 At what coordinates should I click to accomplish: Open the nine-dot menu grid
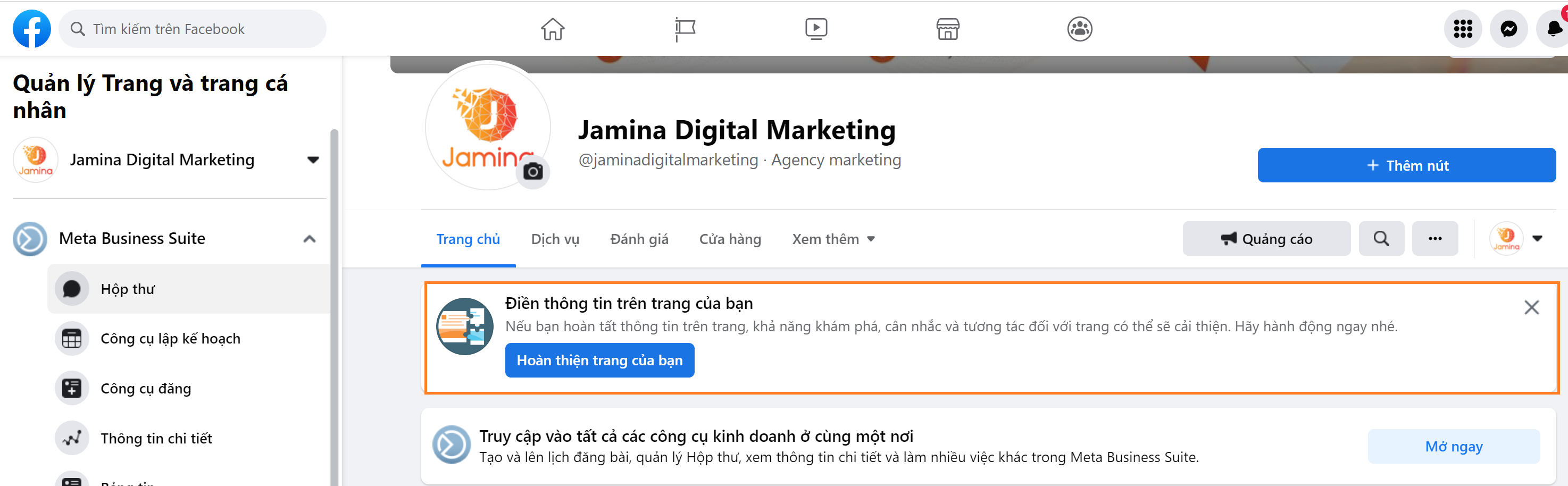coord(1462,29)
